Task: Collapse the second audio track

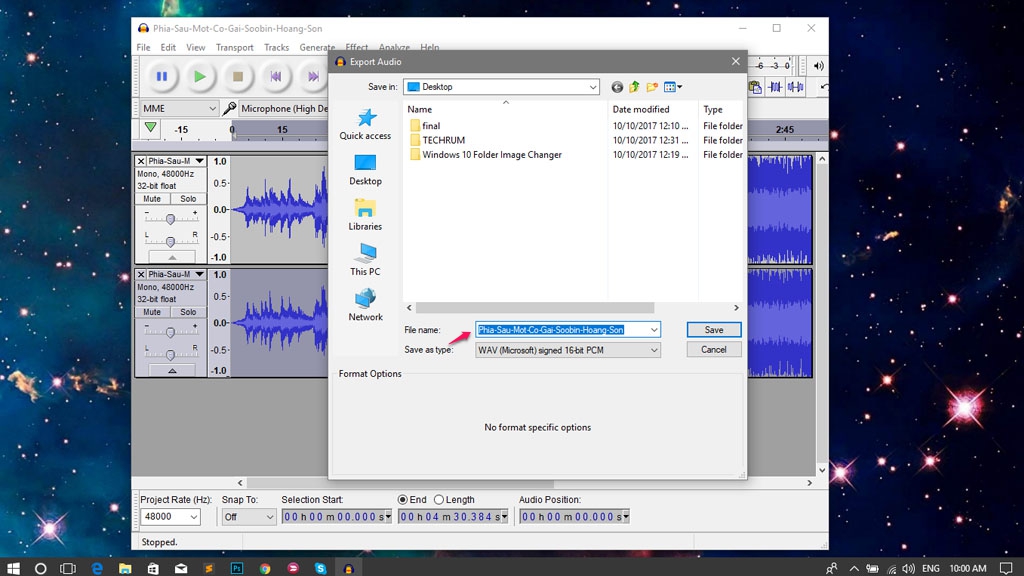Action: (172, 371)
